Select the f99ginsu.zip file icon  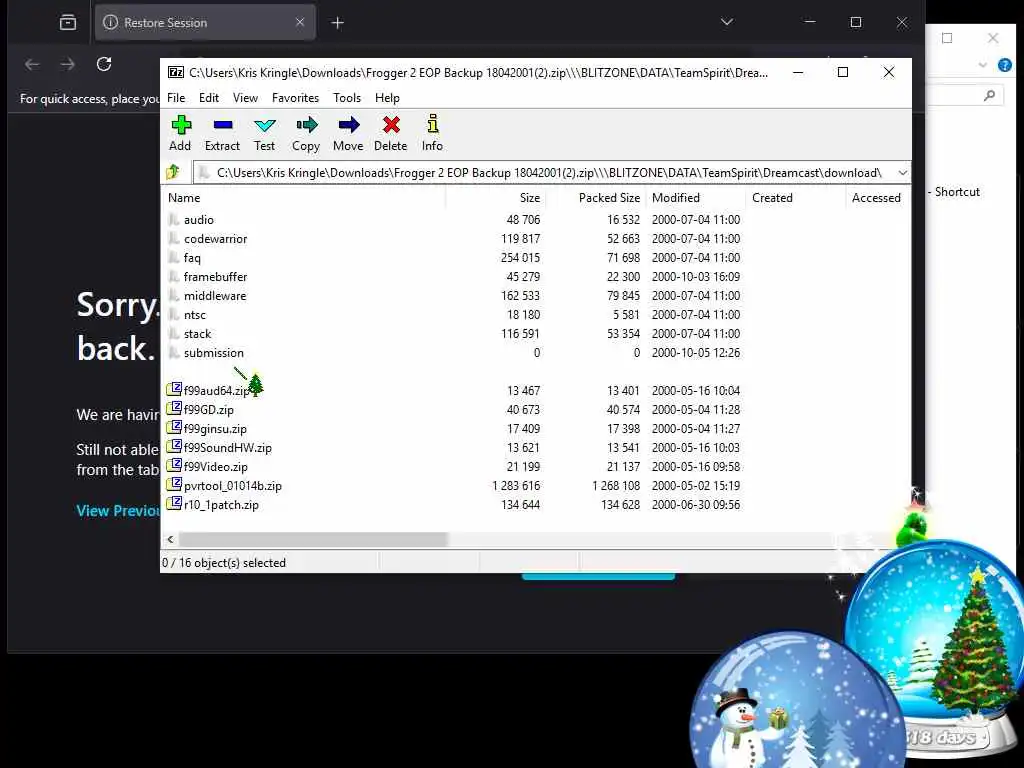coord(174,428)
